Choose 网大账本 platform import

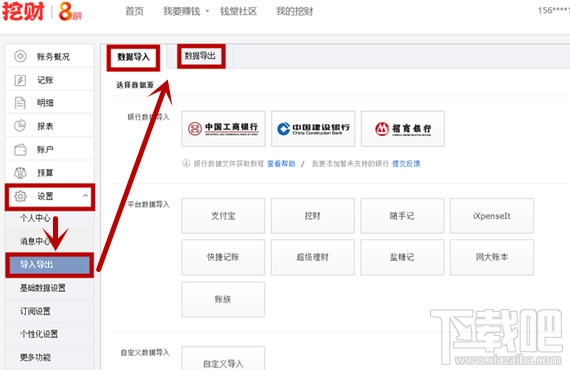click(492, 257)
